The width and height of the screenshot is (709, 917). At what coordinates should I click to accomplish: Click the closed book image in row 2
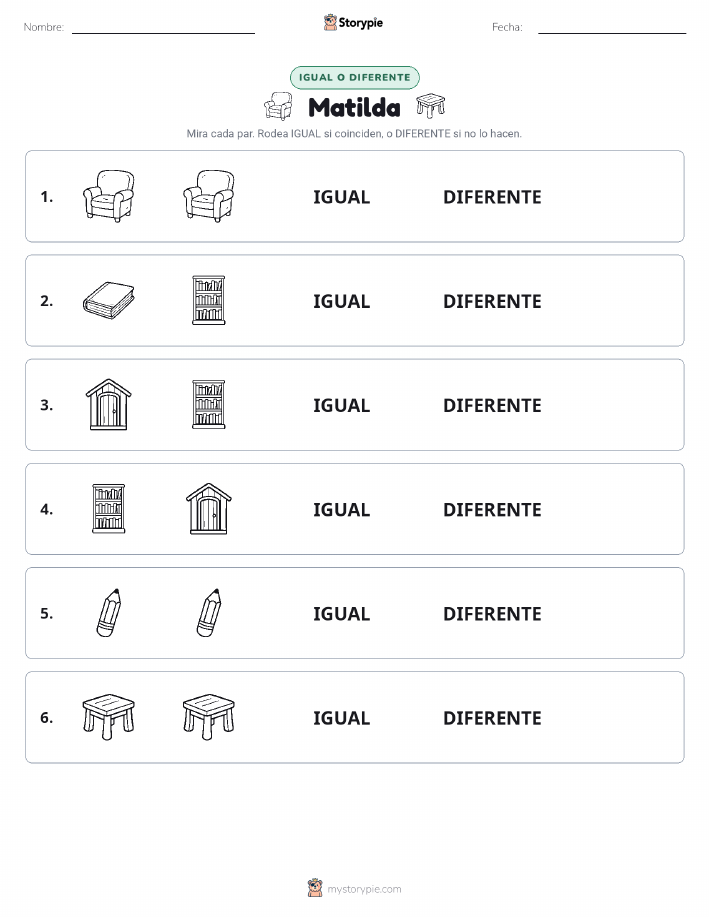pos(109,301)
